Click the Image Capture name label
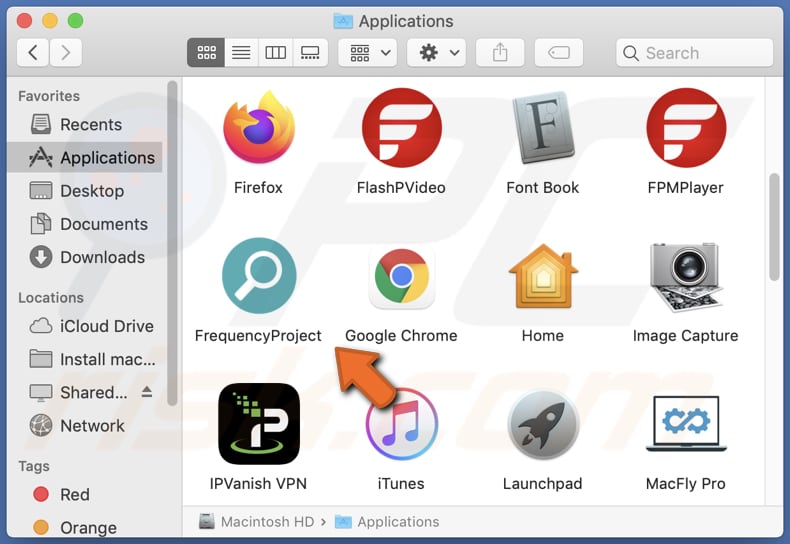Viewport: 790px width, 544px height. (x=686, y=335)
